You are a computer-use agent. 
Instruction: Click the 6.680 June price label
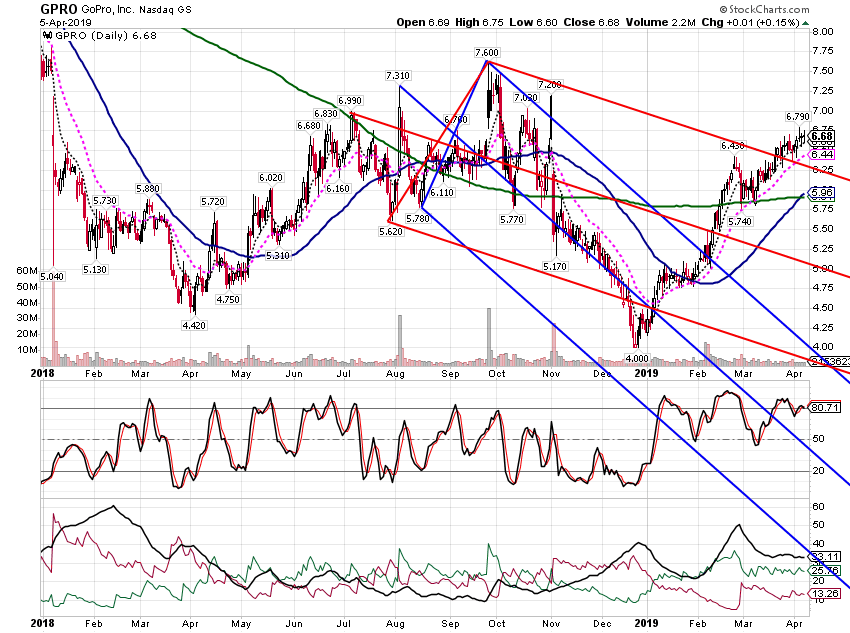[309, 126]
